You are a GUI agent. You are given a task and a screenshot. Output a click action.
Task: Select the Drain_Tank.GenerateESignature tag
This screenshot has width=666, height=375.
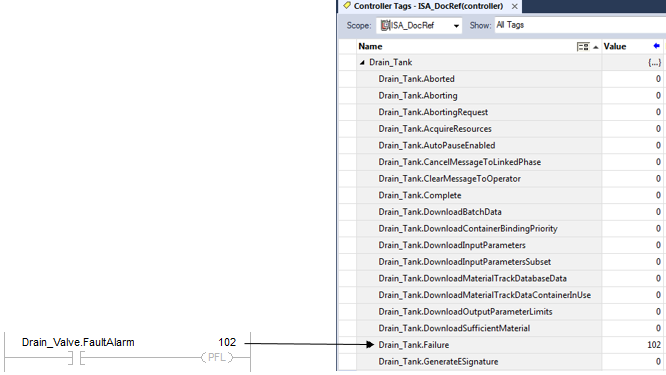pos(438,362)
